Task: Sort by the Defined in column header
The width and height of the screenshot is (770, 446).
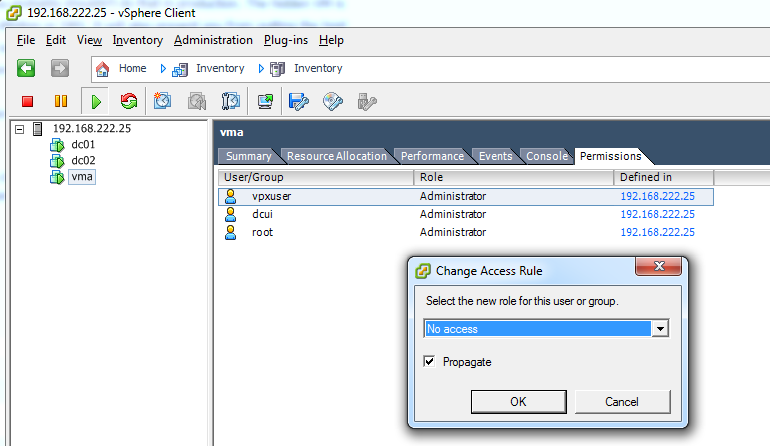Action: 663,177
